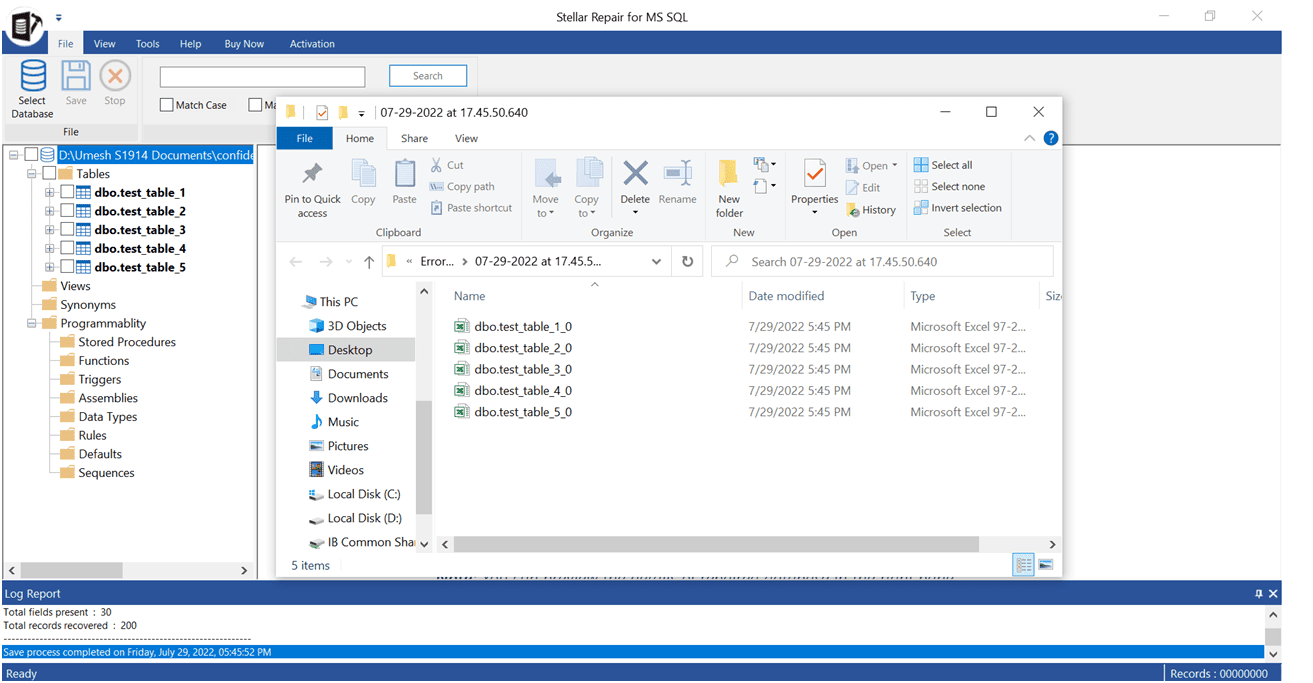Switch to large thumbnails view icon
The width and height of the screenshot is (1313, 683).
point(1045,565)
